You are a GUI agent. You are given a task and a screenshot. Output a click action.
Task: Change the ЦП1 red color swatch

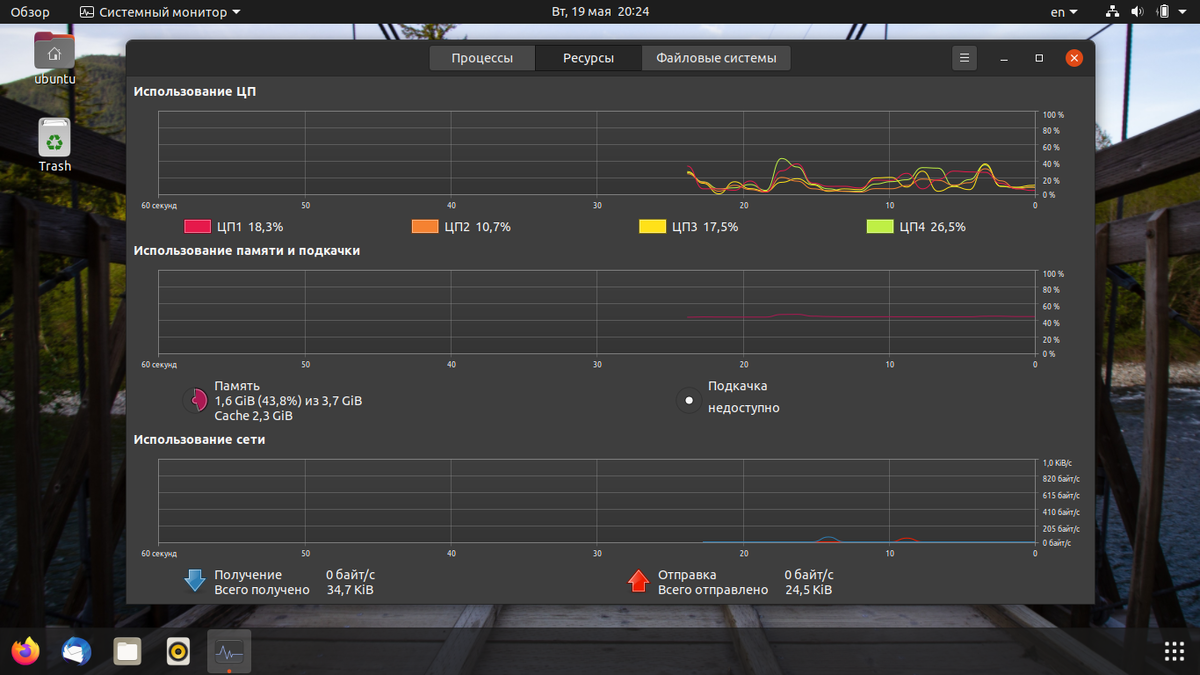pyautogui.click(x=198, y=227)
